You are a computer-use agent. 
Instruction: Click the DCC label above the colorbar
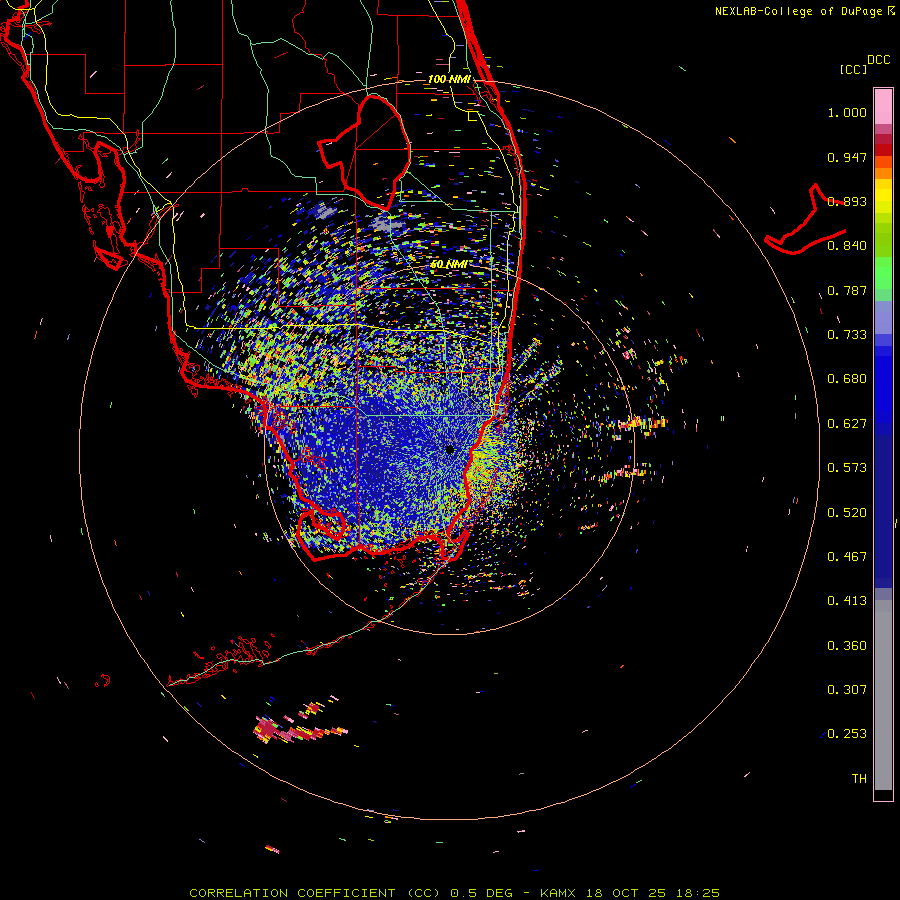coord(878,60)
